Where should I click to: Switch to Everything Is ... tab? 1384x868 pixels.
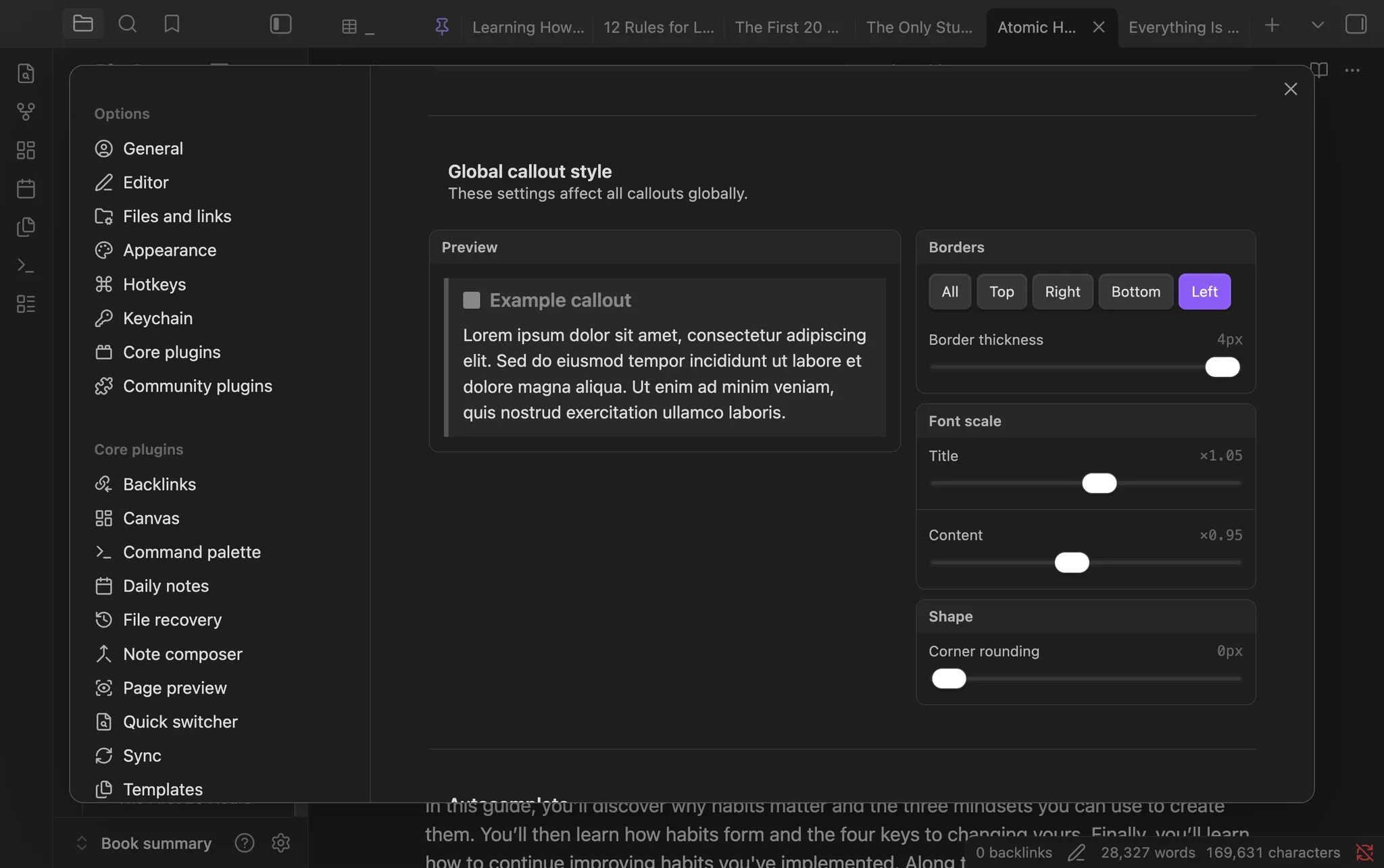1183,27
